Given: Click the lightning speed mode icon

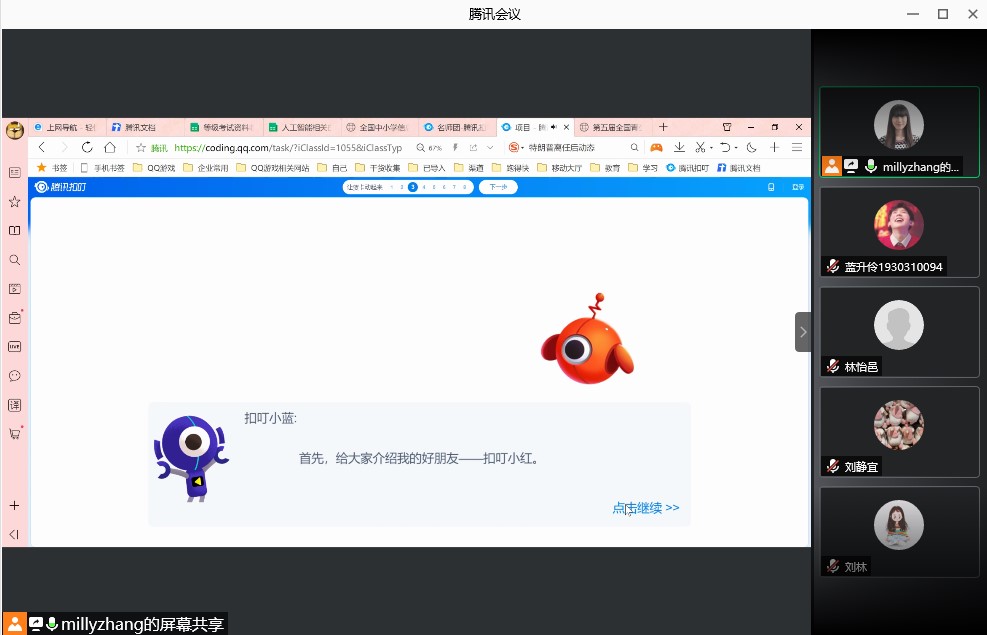Looking at the screenshot, I should click(x=455, y=147).
